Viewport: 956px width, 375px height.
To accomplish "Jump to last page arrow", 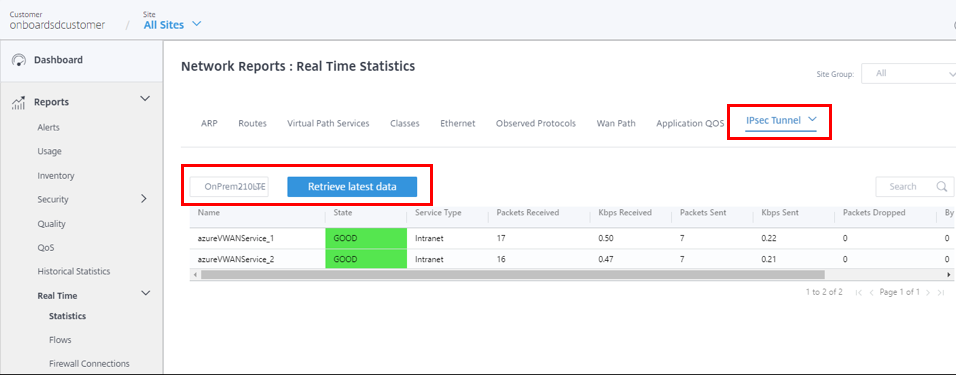I will point(941,293).
